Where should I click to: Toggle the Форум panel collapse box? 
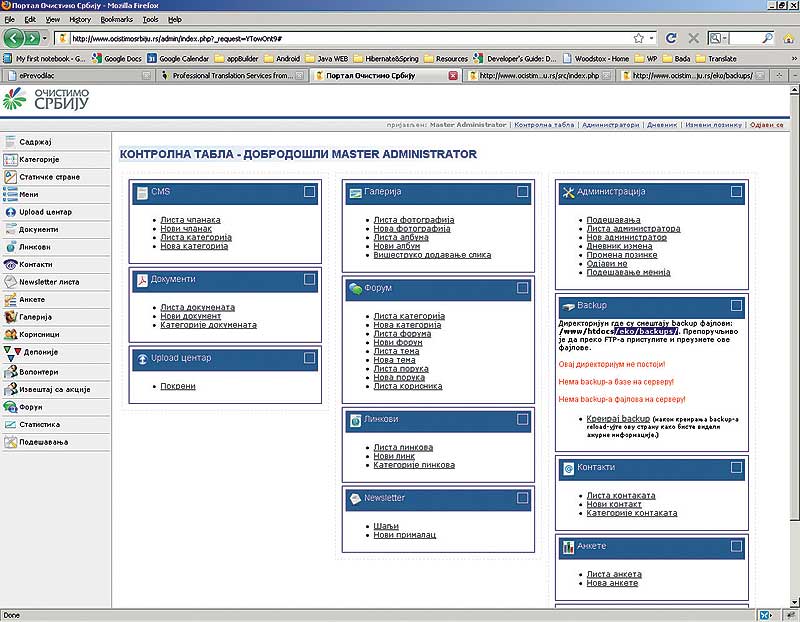tap(522, 288)
